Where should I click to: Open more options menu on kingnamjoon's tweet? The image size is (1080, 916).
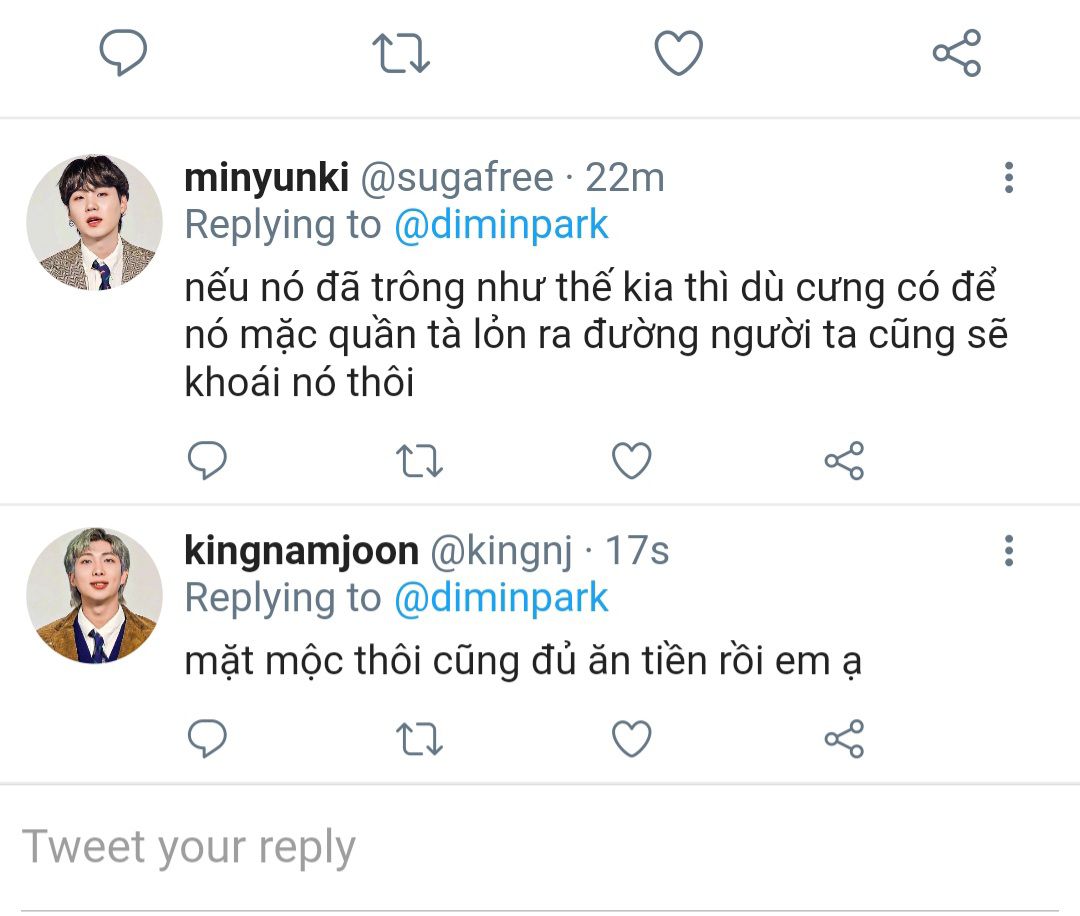[x=1008, y=550]
